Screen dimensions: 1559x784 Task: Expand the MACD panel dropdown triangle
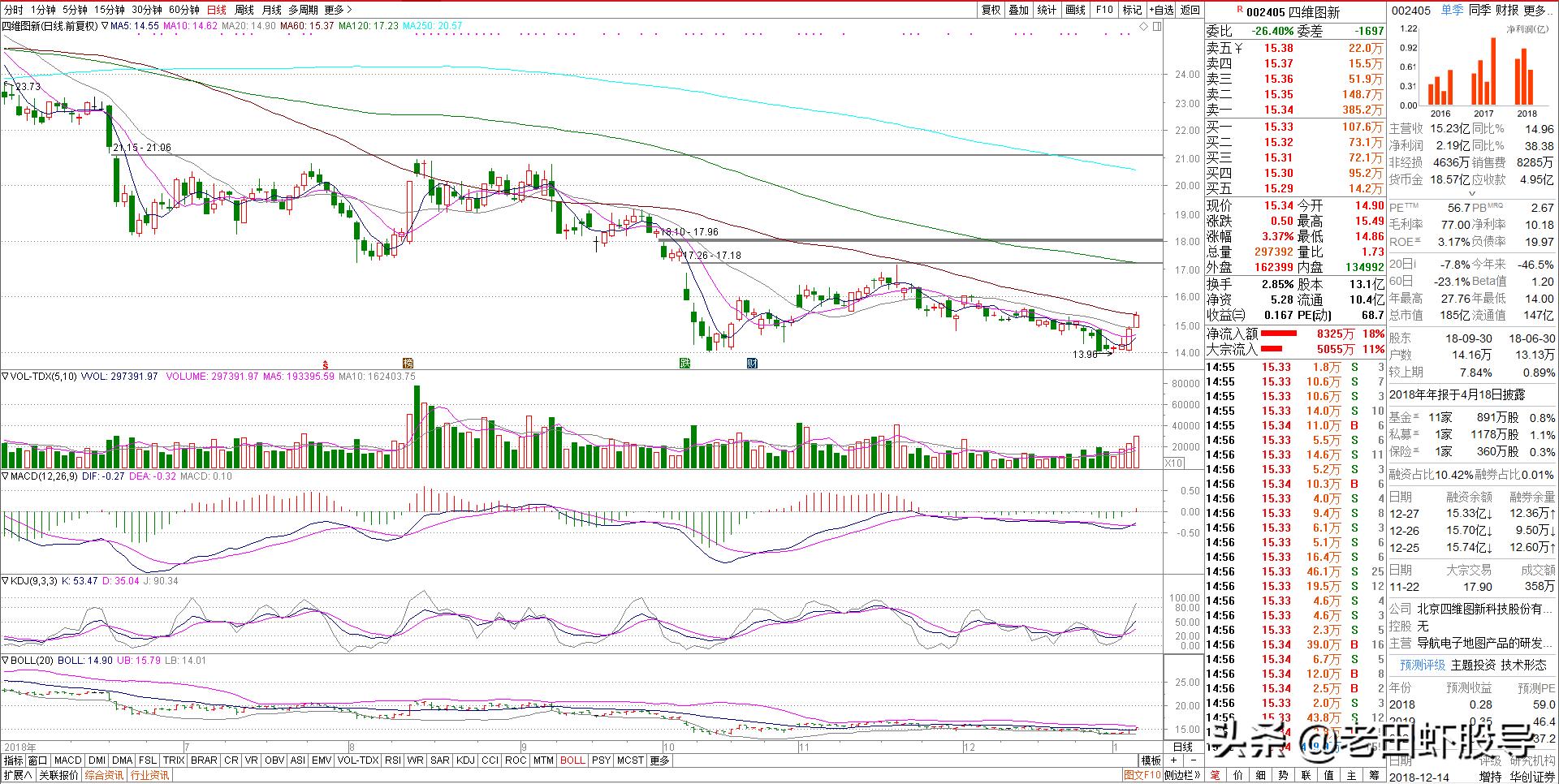pyautogui.click(x=5, y=476)
